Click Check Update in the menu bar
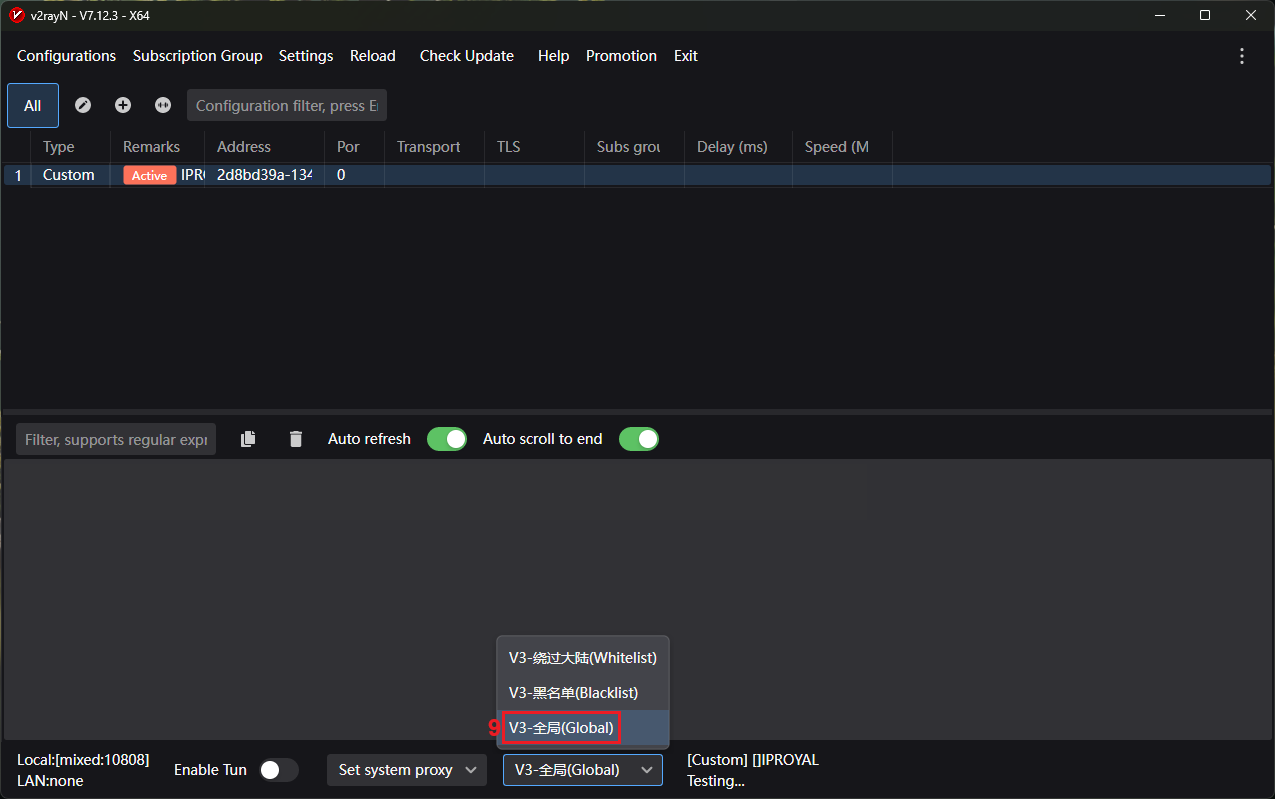The width and height of the screenshot is (1275, 799). 466,56
